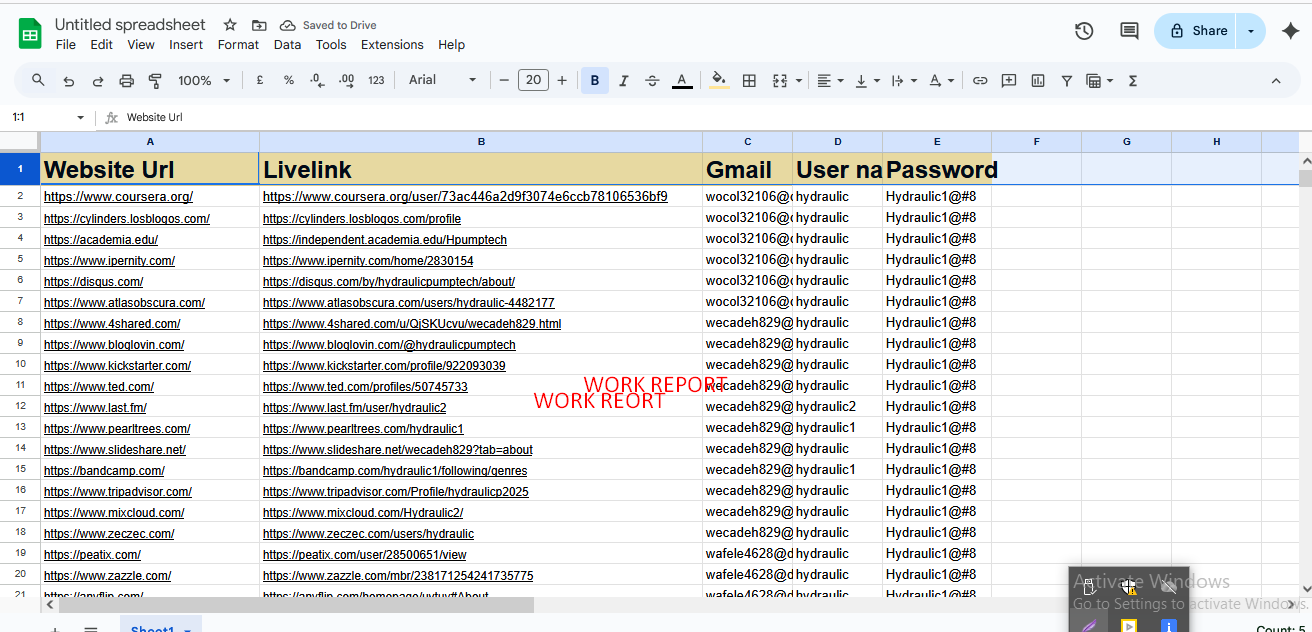The image size is (1312, 632).
Task: Open the coursera.org link in cell A2
Action: (118, 197)
